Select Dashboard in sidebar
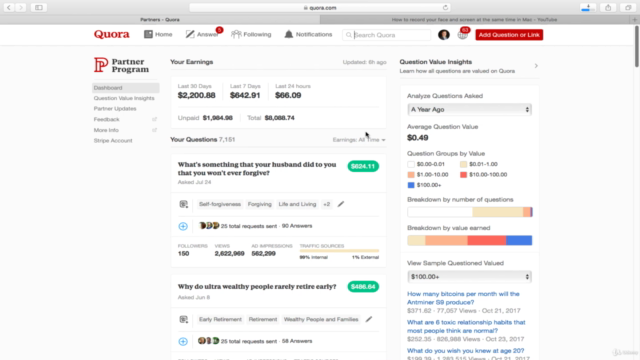Image resolution: width=640 pixels, height=360 pixels. click(125, 88)
